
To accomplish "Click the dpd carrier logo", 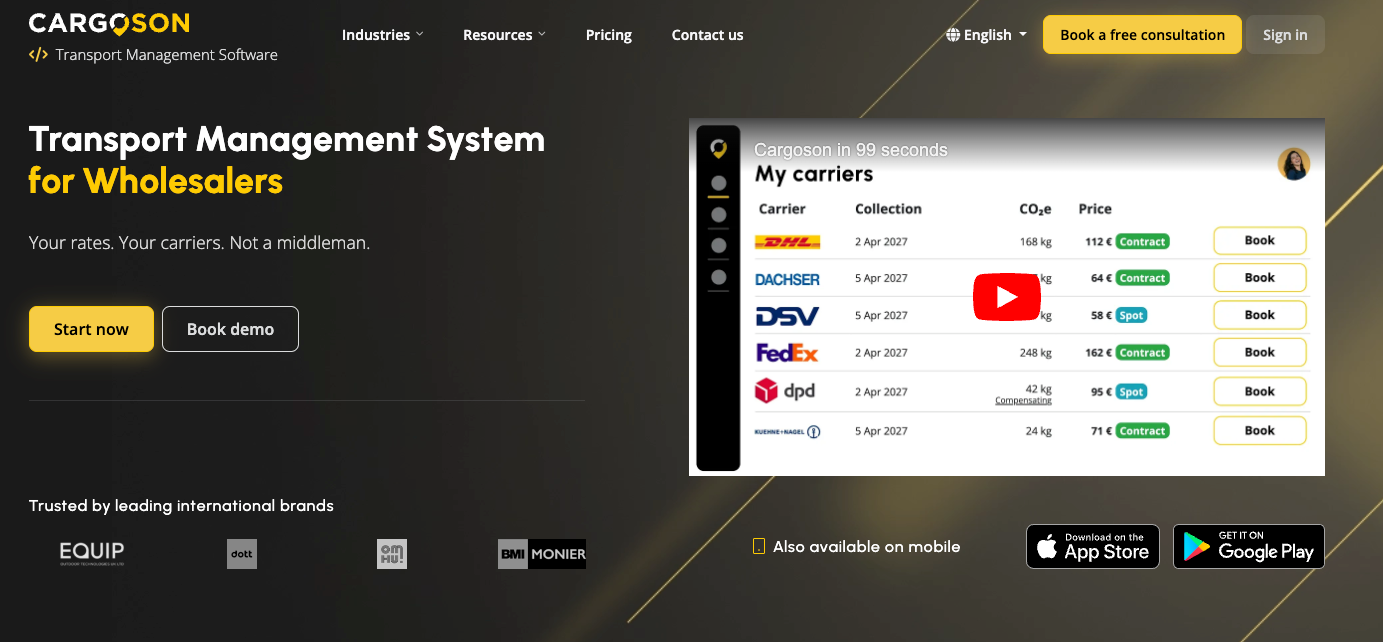I will (x=785, y=391).
